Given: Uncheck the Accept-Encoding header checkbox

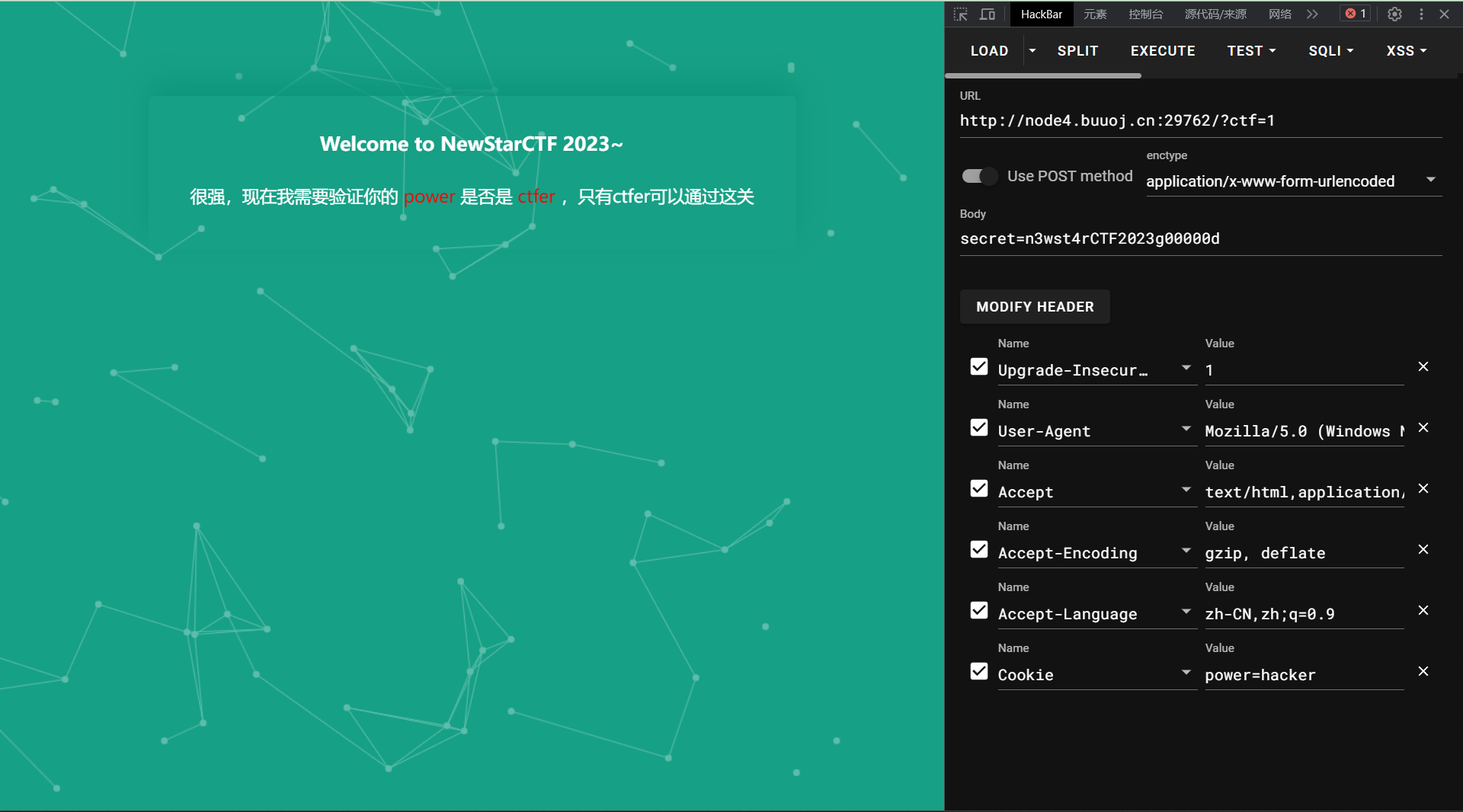Looking at the screenshot, I should click(x=979, y=549).
